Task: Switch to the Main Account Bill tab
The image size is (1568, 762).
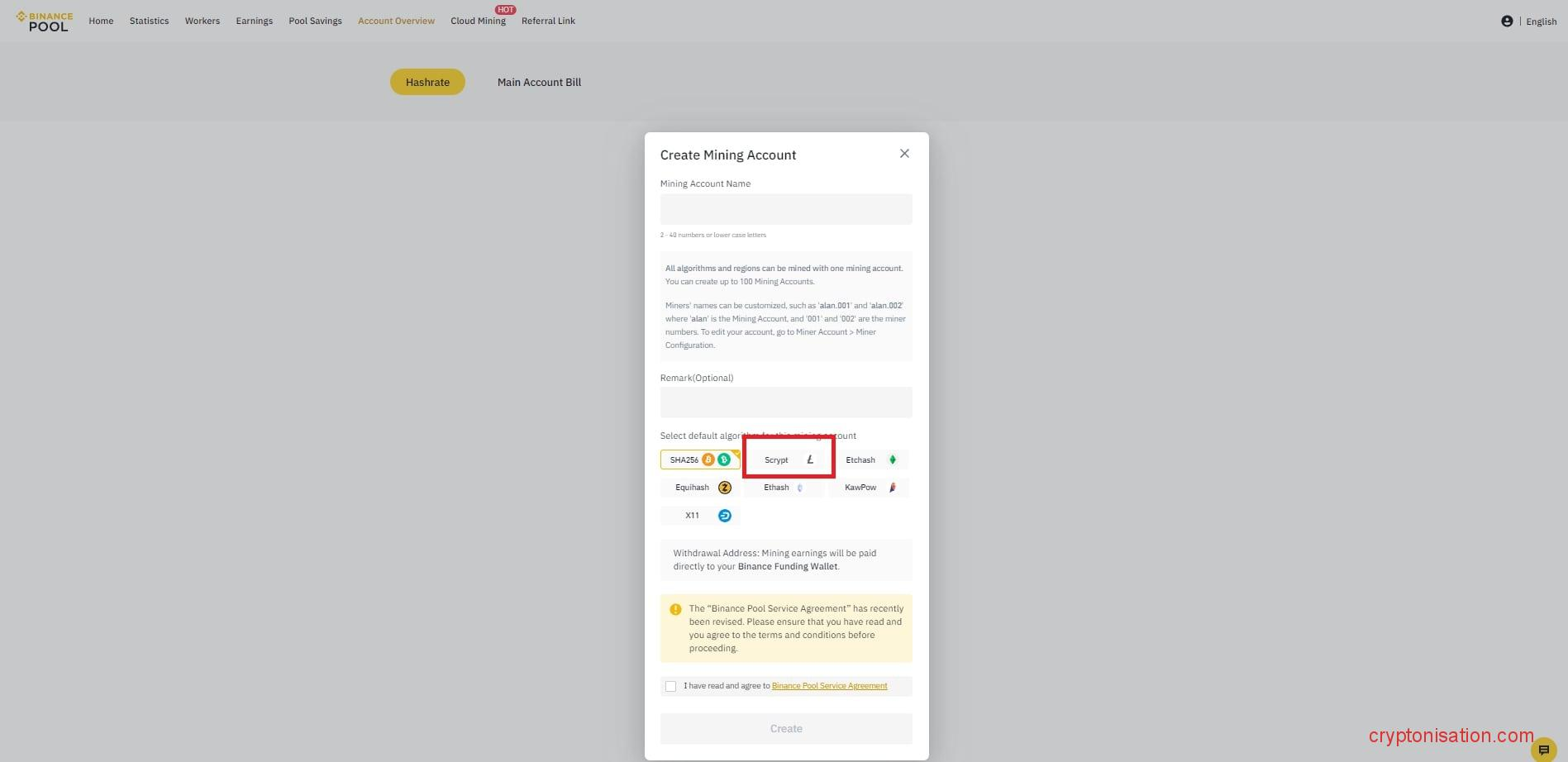Action: tap(539, 83)
